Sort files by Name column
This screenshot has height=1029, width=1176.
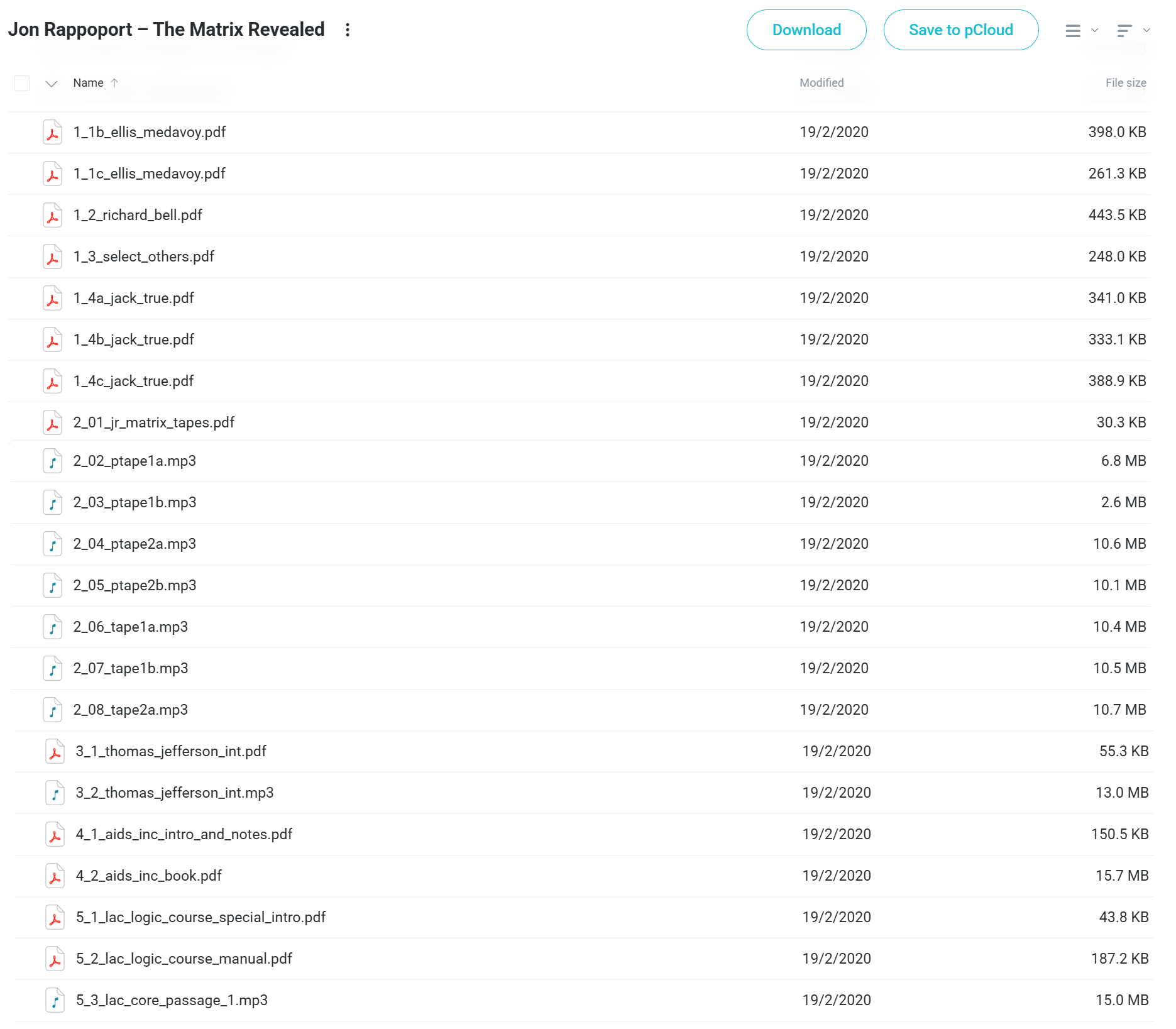[x=89, y=83]
